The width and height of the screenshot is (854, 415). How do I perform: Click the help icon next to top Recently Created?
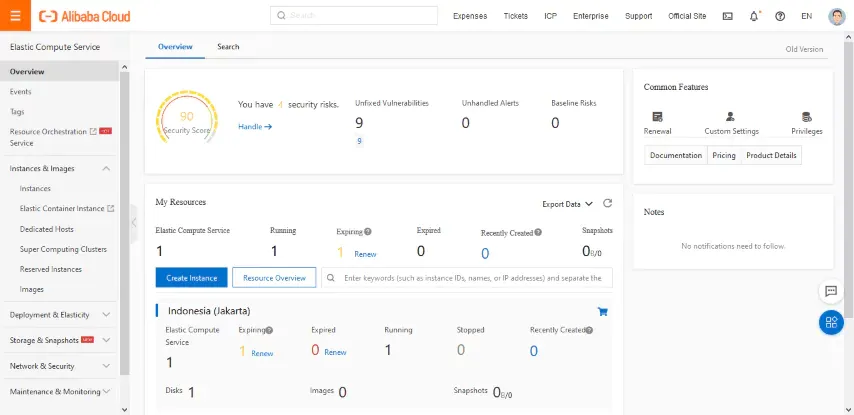coord(538,232)
